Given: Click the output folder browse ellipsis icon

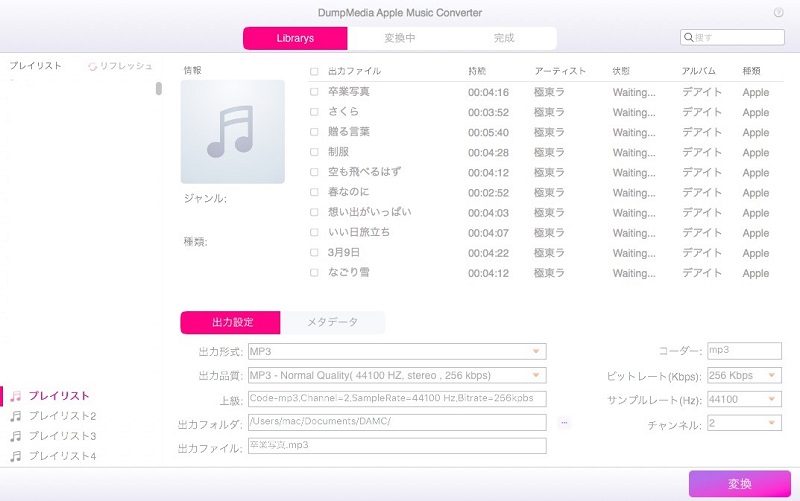Looking at the screenshot, I should [564, 422].
